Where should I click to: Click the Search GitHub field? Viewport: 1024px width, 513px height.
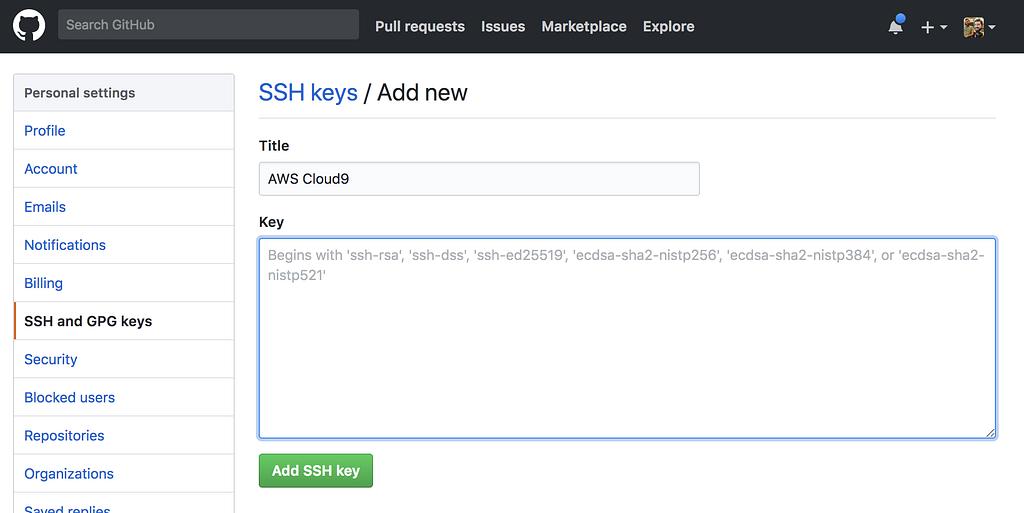[208, 25]
